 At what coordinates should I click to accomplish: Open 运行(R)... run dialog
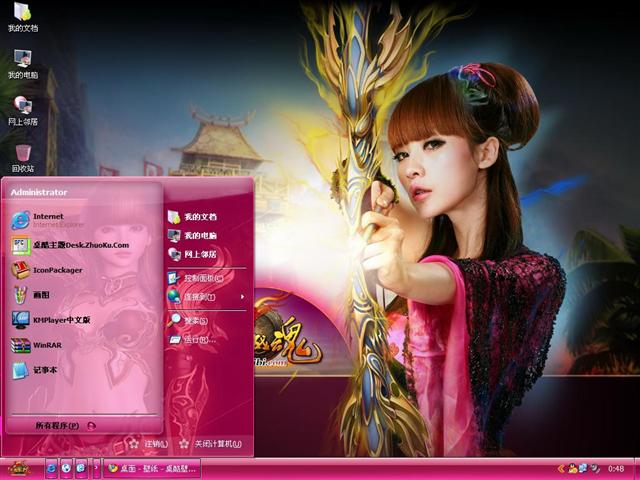point(191,339)
